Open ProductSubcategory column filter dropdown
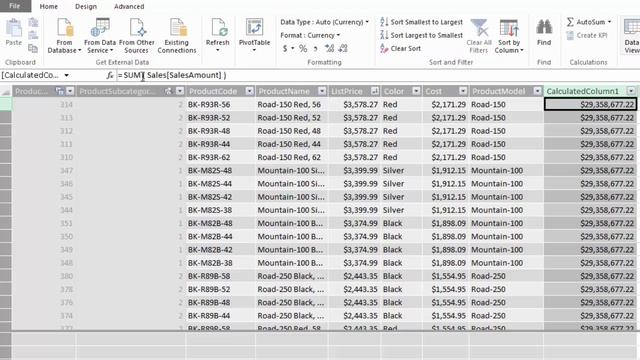 (180, 91)
